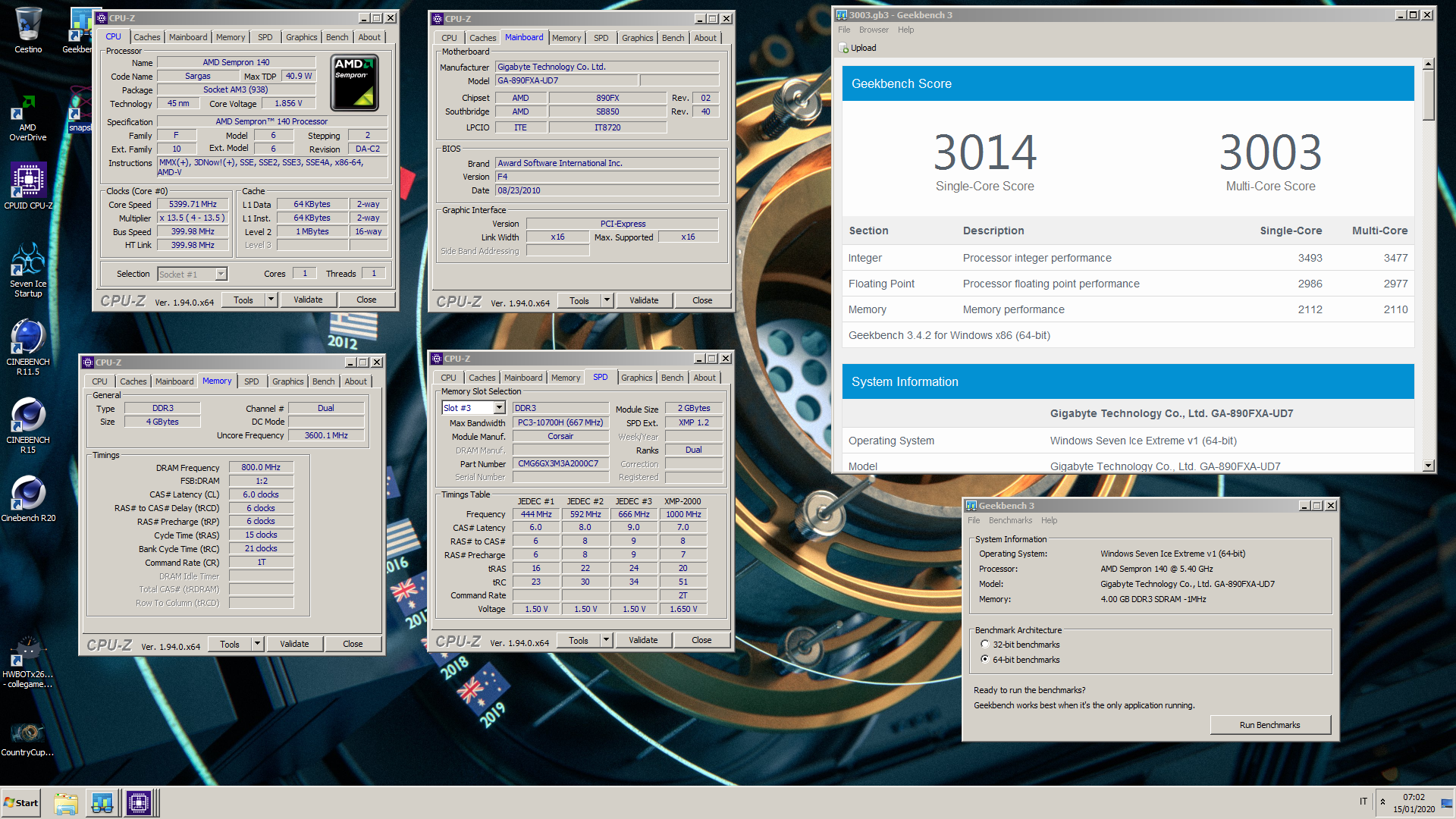
Task: Expand Tools dropdown arrow in CPU tab window
Action: [x=271, y=300]
